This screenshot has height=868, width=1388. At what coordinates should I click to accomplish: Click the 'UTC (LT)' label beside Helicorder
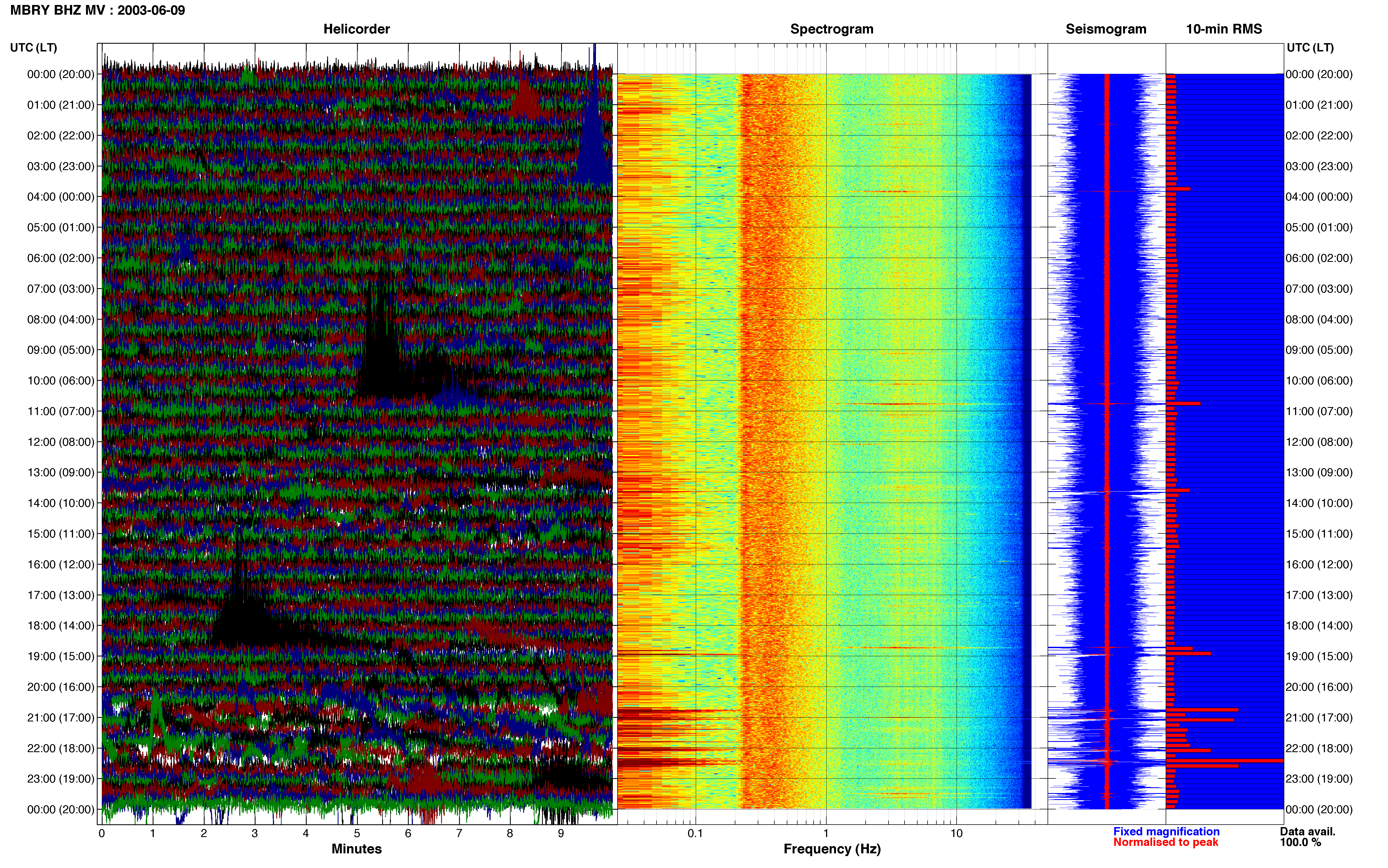coord(34,48)
